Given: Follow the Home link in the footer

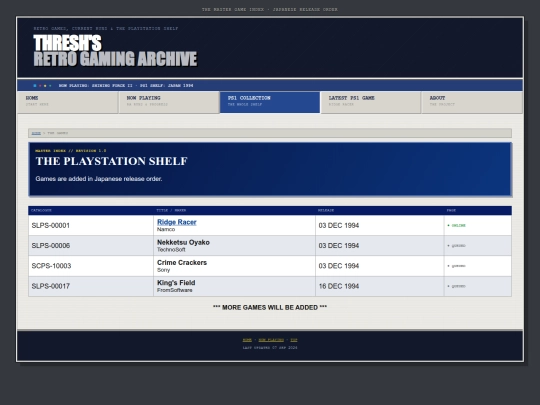Looking at the screenshot, I should [x=247, y=340].
